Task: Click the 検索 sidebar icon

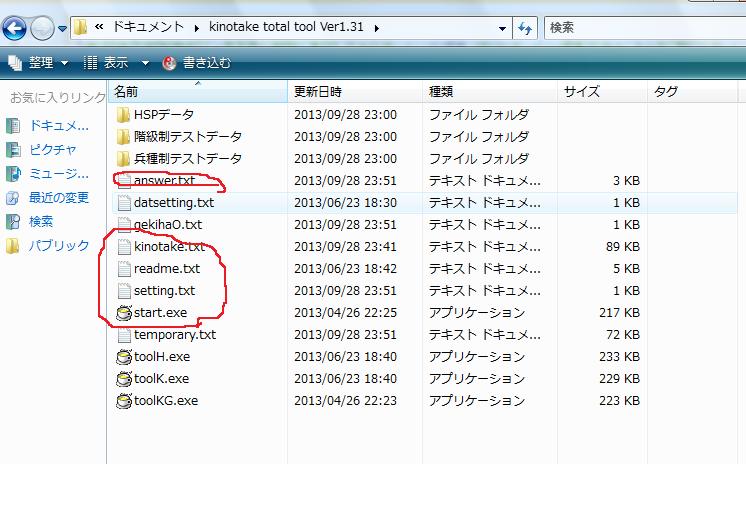Action: pos(13,222)
